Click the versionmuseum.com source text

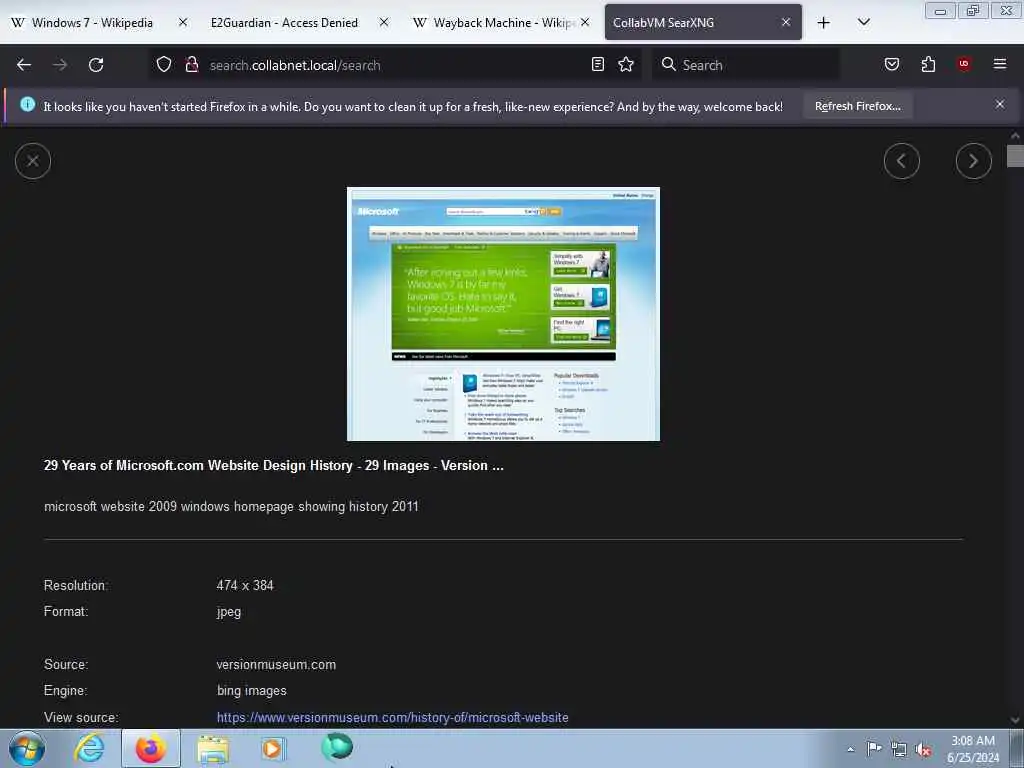[276, 665]
